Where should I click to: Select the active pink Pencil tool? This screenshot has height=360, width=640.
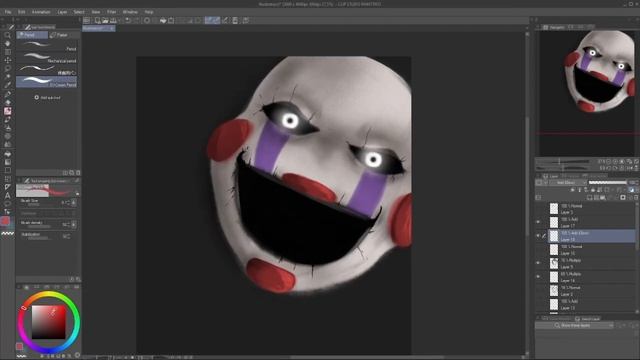[x=7, y=111]
